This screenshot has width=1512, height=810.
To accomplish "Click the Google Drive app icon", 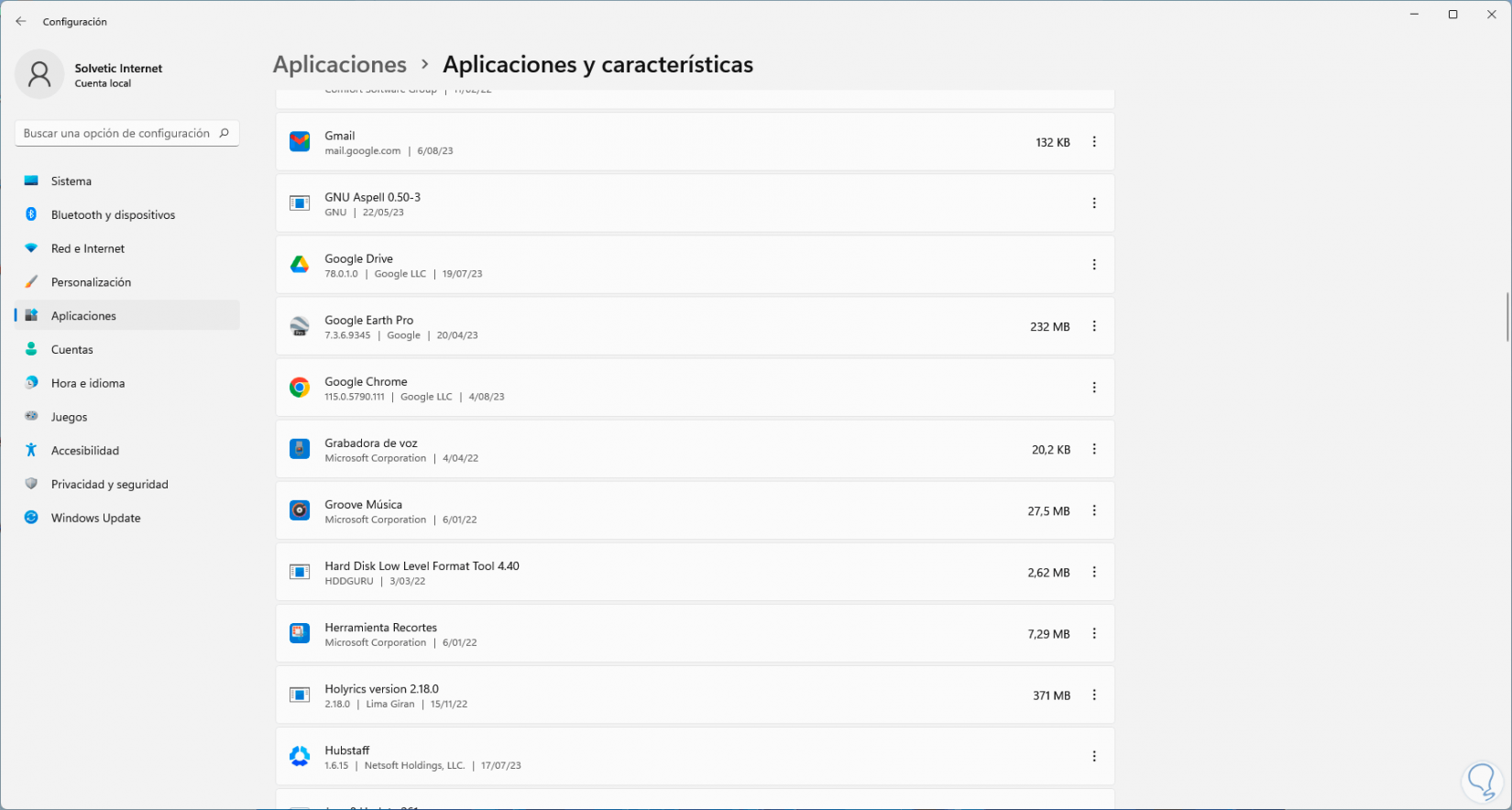I will tap(300, 265).
